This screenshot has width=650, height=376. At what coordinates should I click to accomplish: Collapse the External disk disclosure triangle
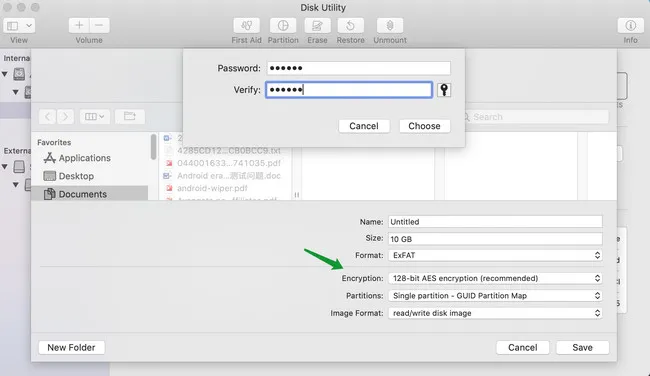[x=5, y=167]
